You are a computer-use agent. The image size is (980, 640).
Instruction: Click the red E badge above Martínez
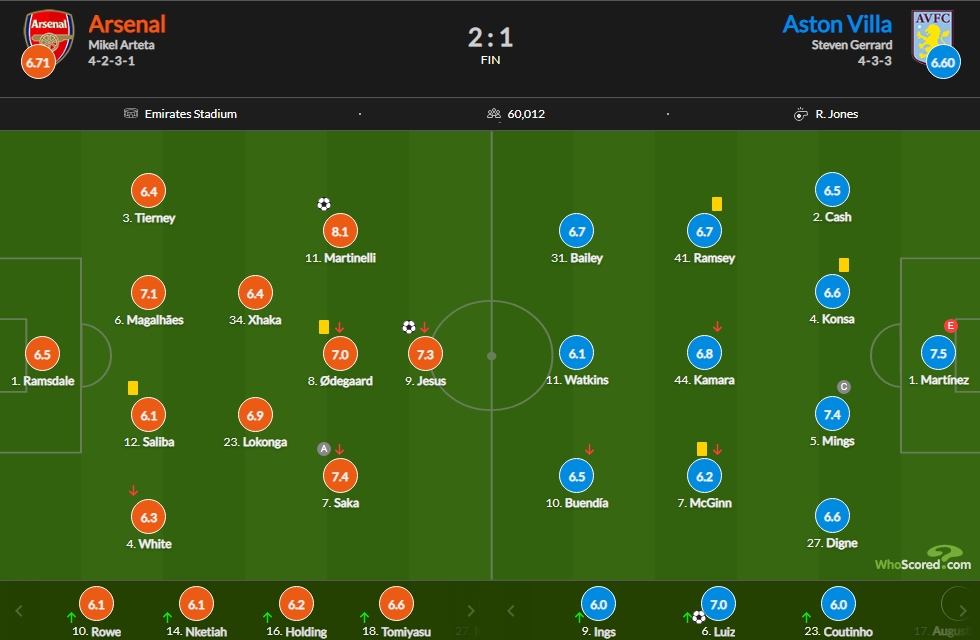[x=951, y=326]
